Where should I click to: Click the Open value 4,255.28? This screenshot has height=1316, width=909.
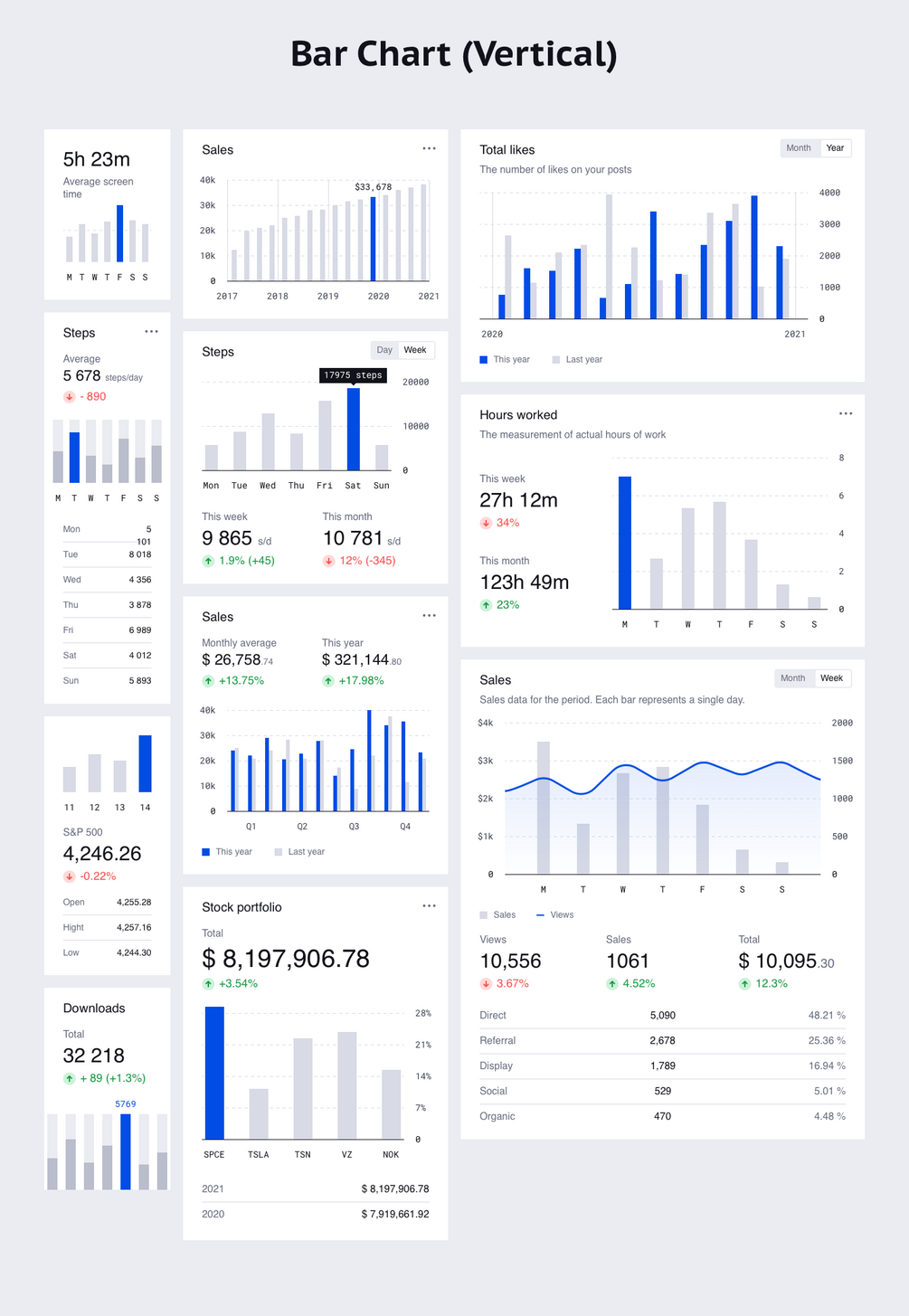[134, 903]
